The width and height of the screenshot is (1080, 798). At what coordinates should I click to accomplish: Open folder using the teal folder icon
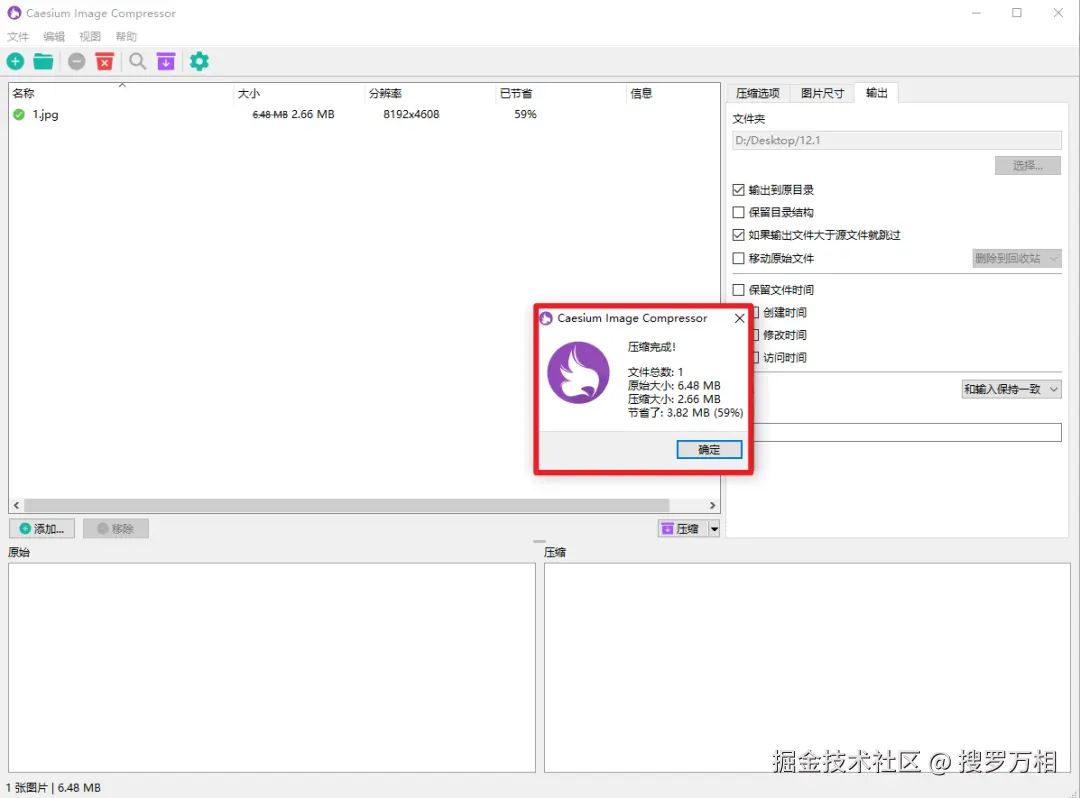[43, 61]
